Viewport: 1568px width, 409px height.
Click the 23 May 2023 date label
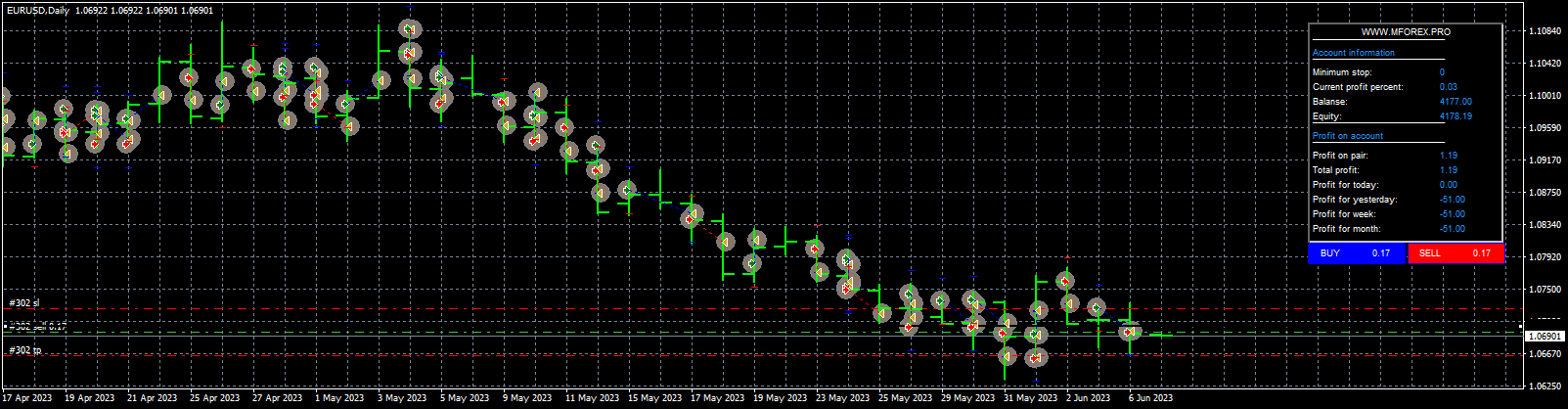[841, 398]
